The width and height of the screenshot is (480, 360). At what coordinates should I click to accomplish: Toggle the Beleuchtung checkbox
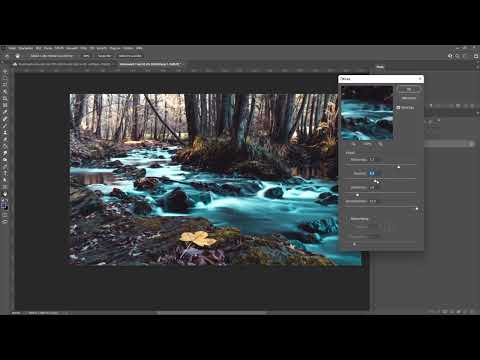[347, 219]
